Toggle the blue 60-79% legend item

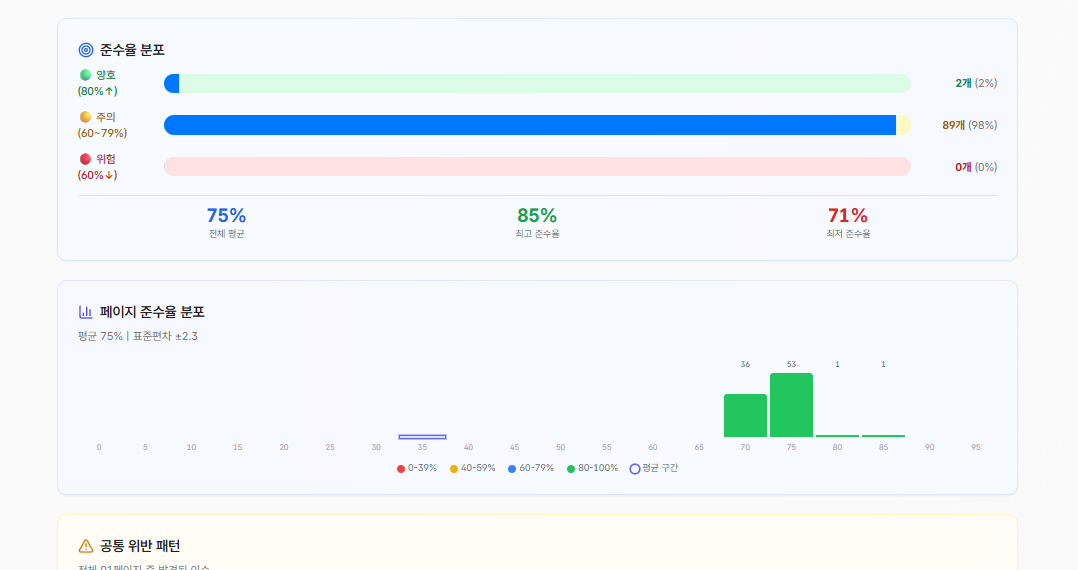531,468
